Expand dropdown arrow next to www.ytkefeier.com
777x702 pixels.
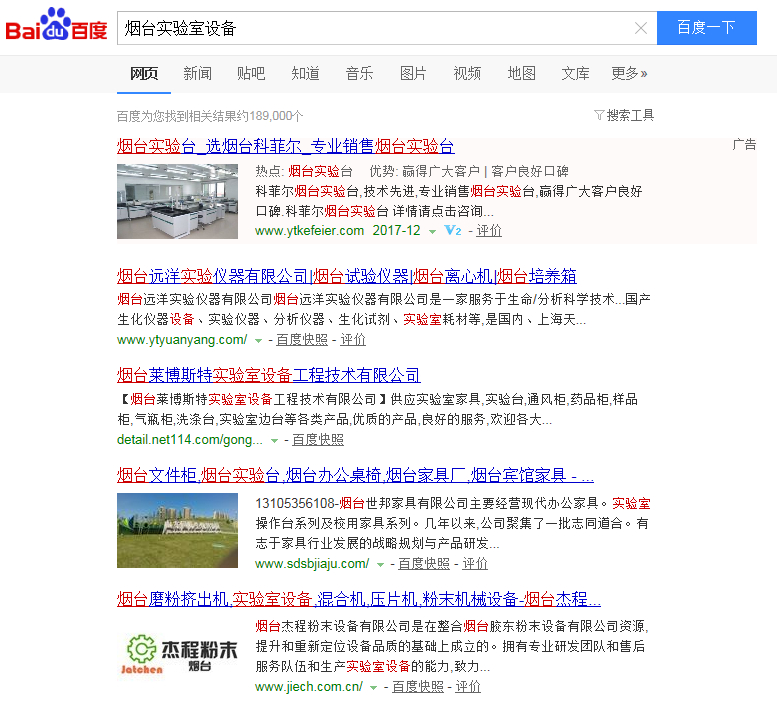tap(432, 231)
